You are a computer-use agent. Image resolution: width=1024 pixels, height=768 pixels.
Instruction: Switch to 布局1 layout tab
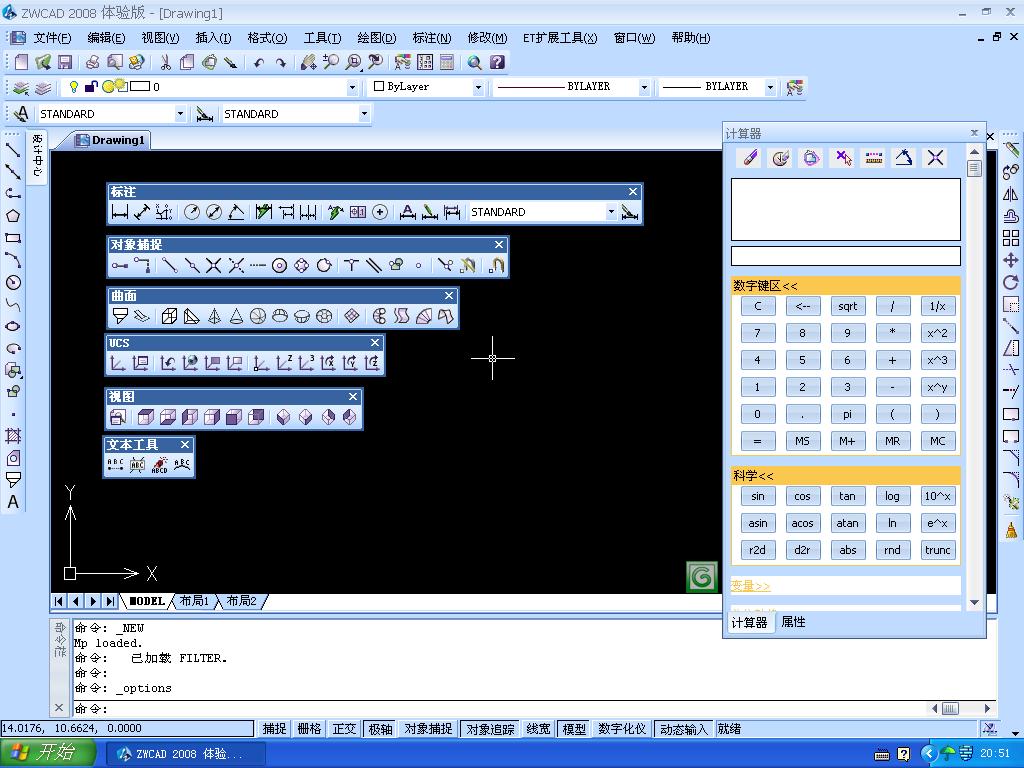tap(194, 601)
